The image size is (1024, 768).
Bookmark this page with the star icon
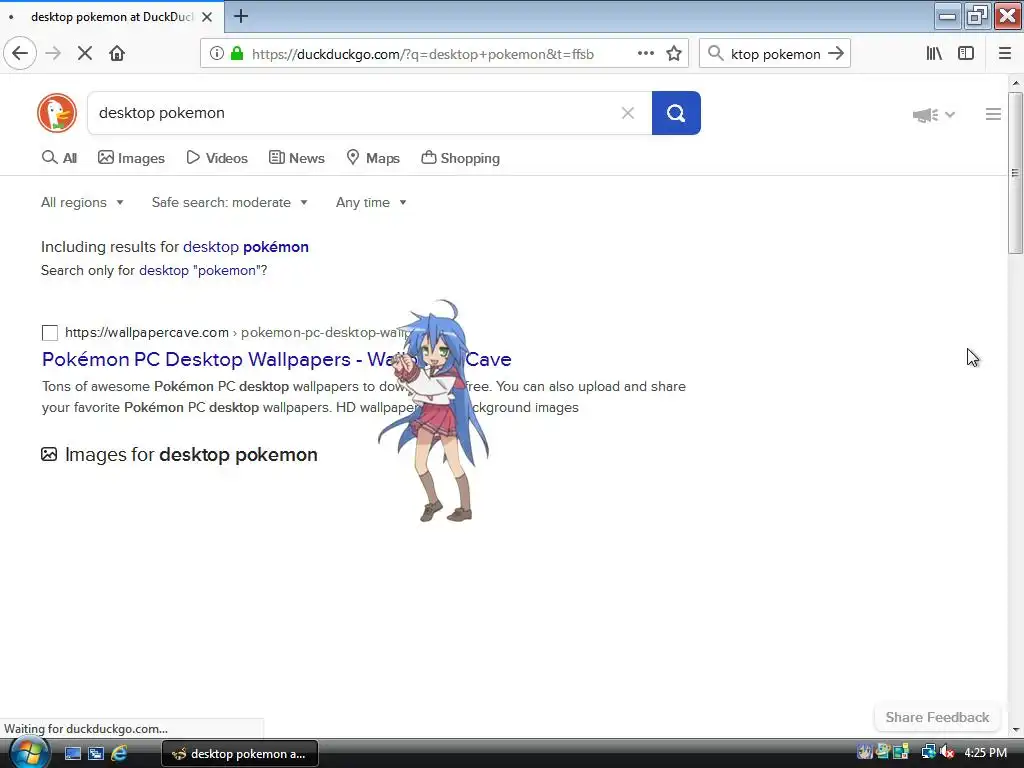(674, 54)
